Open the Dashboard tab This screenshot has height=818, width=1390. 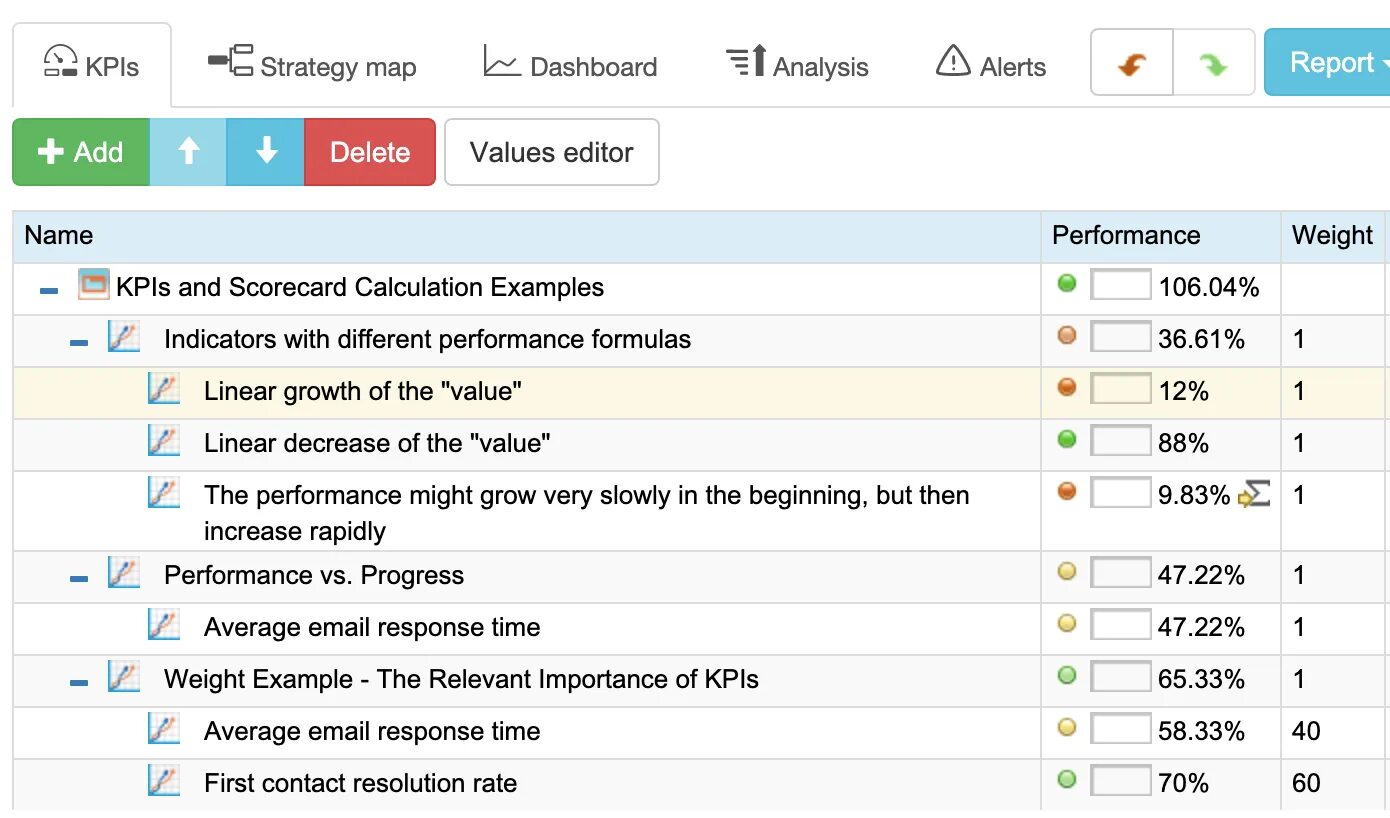tap(570, 65)
